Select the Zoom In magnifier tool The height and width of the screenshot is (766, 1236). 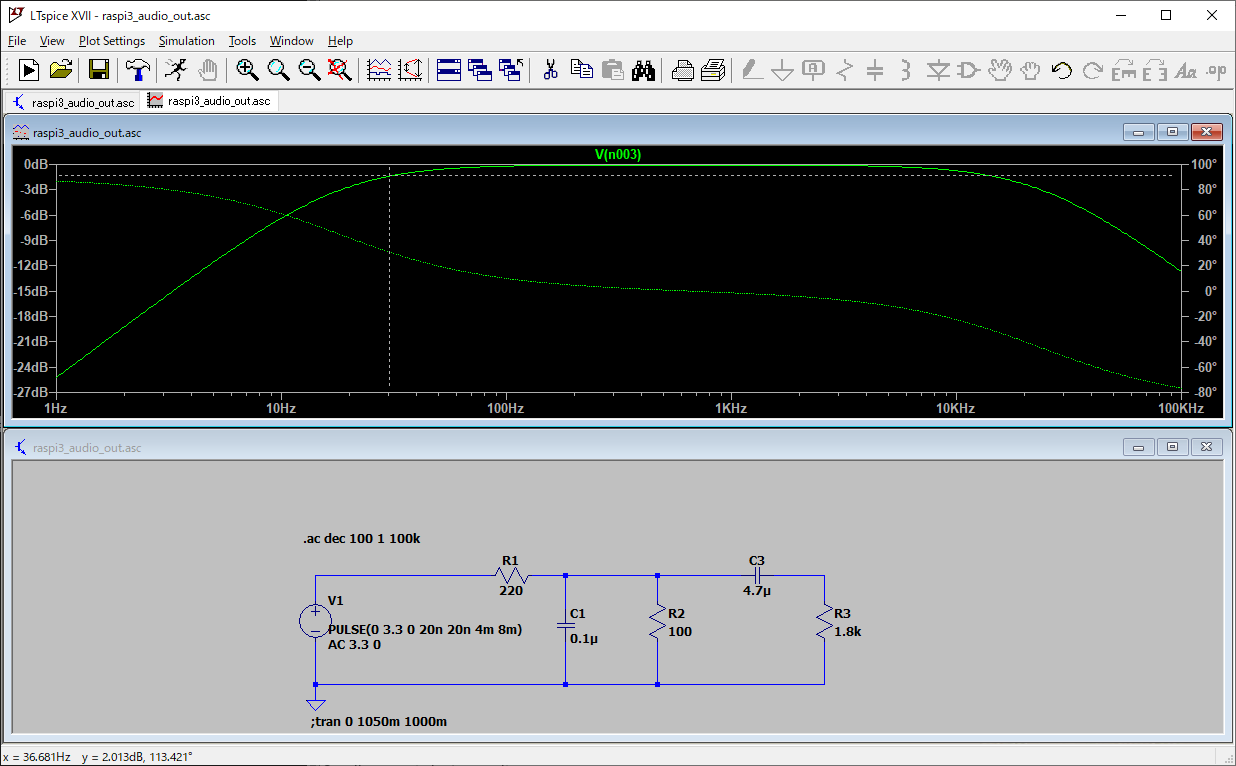click(x=247, y=70)
